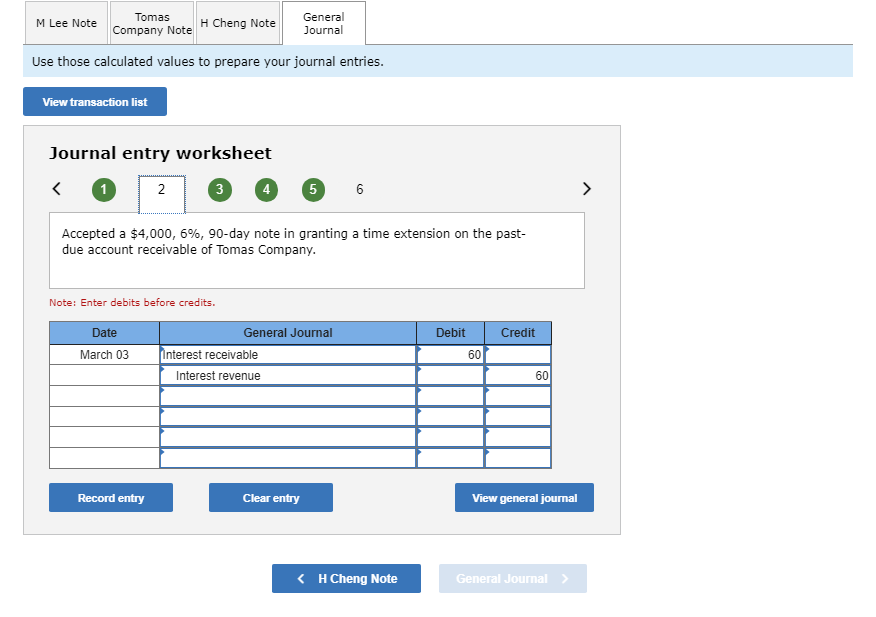Image resolution: width=876 pixels, height=617 pixels.
Task: Click the sixth row credit cell
Action: 518,458
